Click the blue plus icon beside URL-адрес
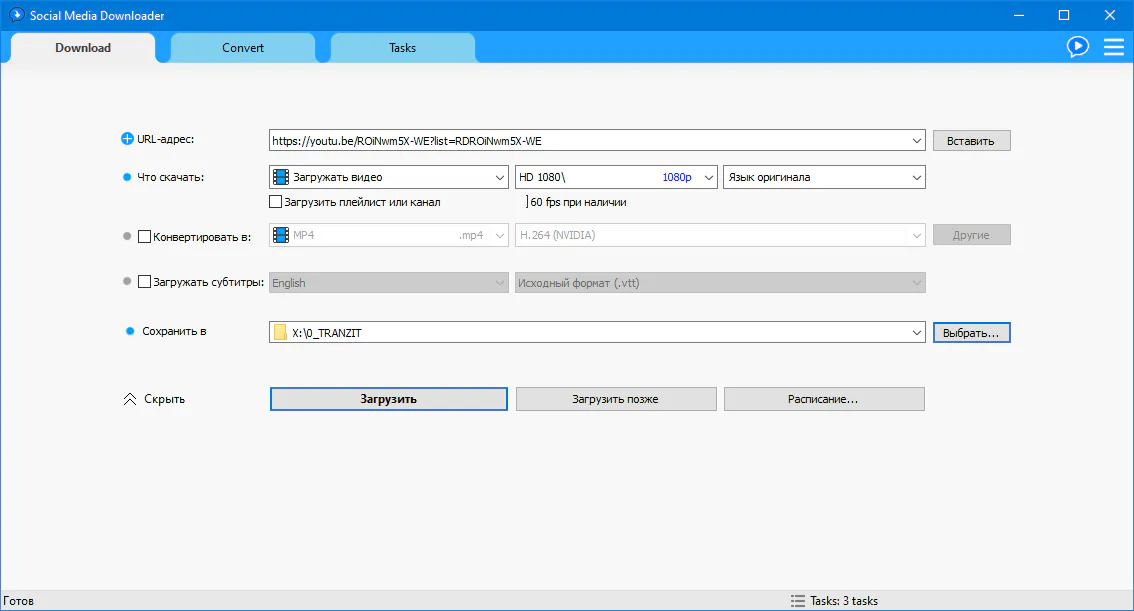This screenshot has width=1134, height=611. [127, 140]
